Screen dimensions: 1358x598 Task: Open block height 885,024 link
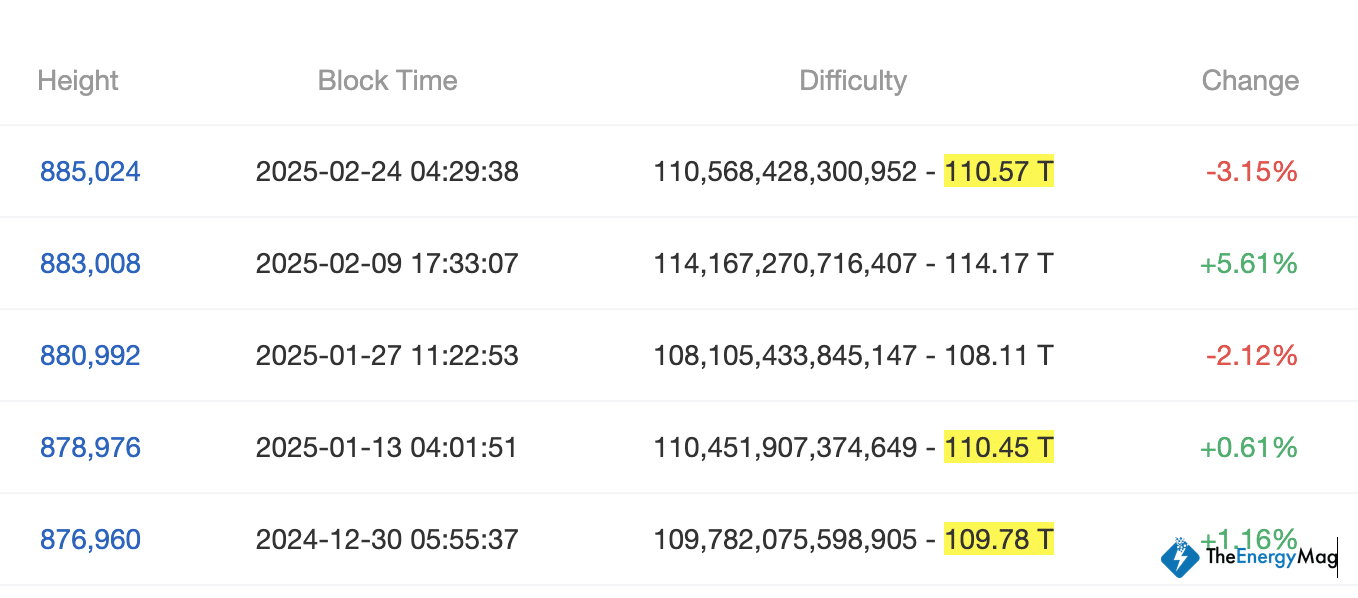(90, 172)
